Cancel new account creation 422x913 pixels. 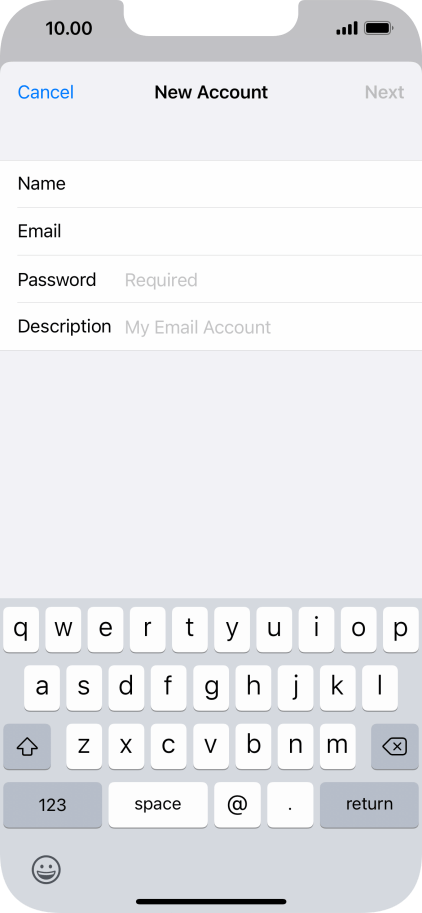(x=45, y=92)
